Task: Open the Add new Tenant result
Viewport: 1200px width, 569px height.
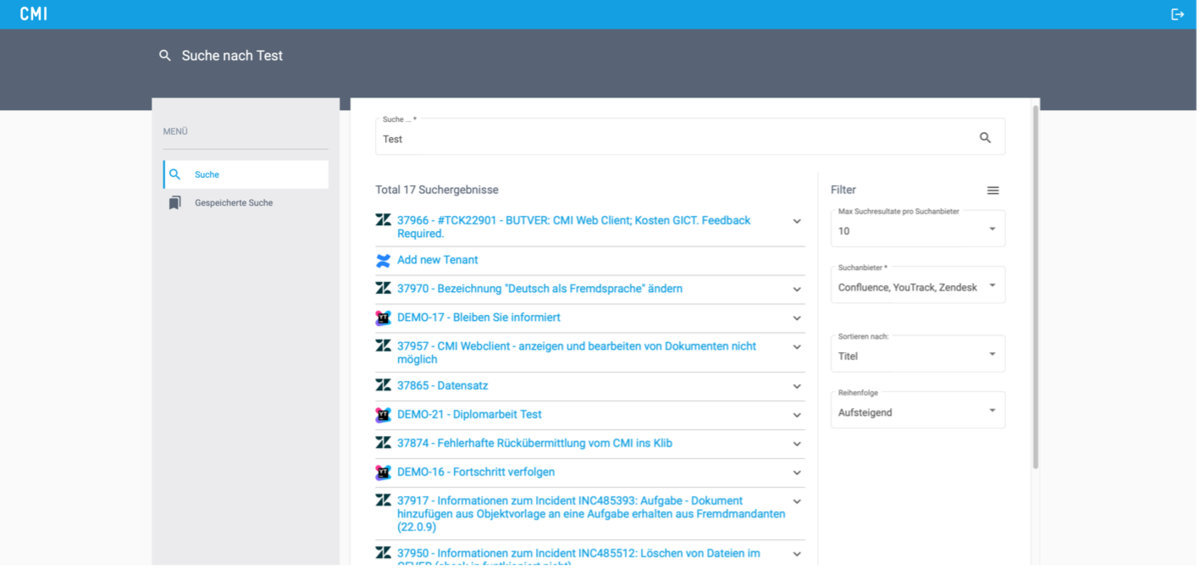Action: [x=437, y=260]
